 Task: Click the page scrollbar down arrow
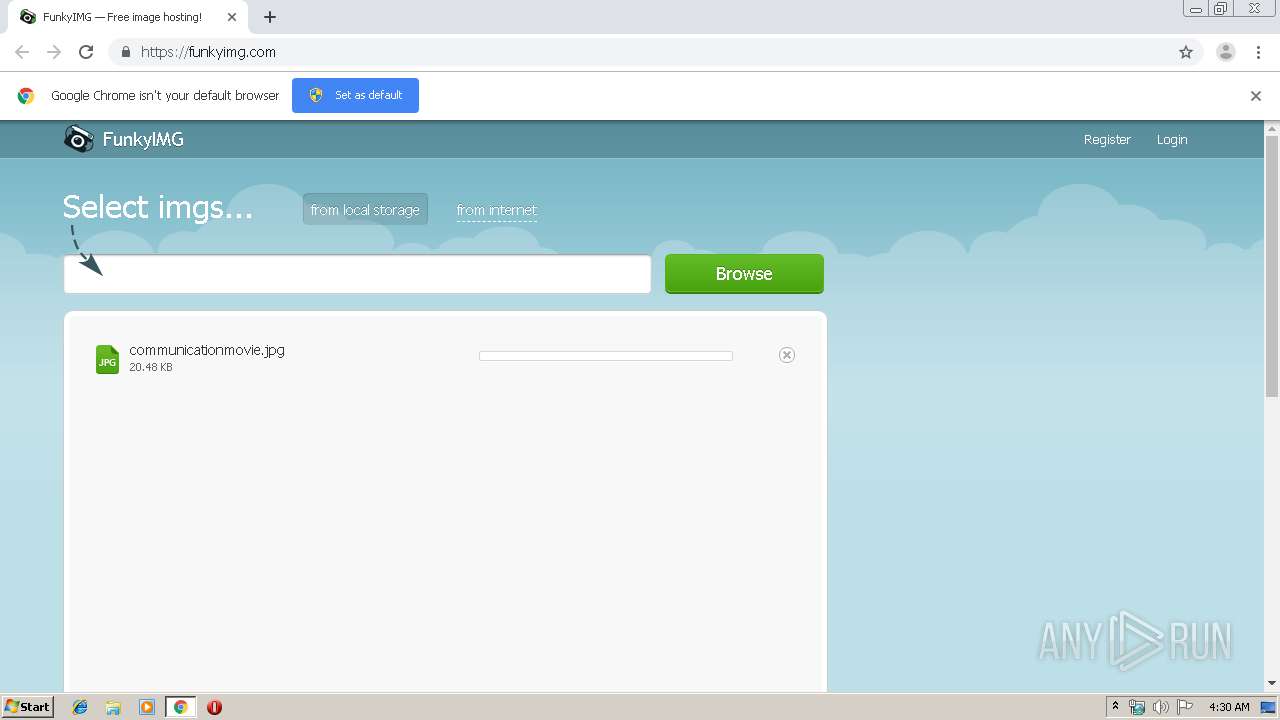1272,683
